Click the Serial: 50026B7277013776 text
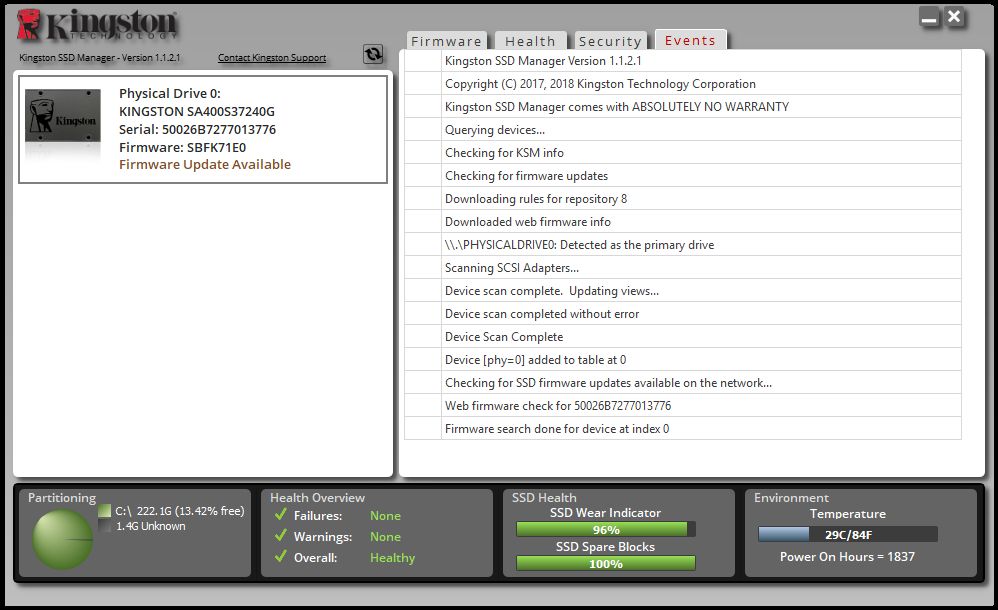The width and height of the screenshot is (998, 610). pos(197,129)
